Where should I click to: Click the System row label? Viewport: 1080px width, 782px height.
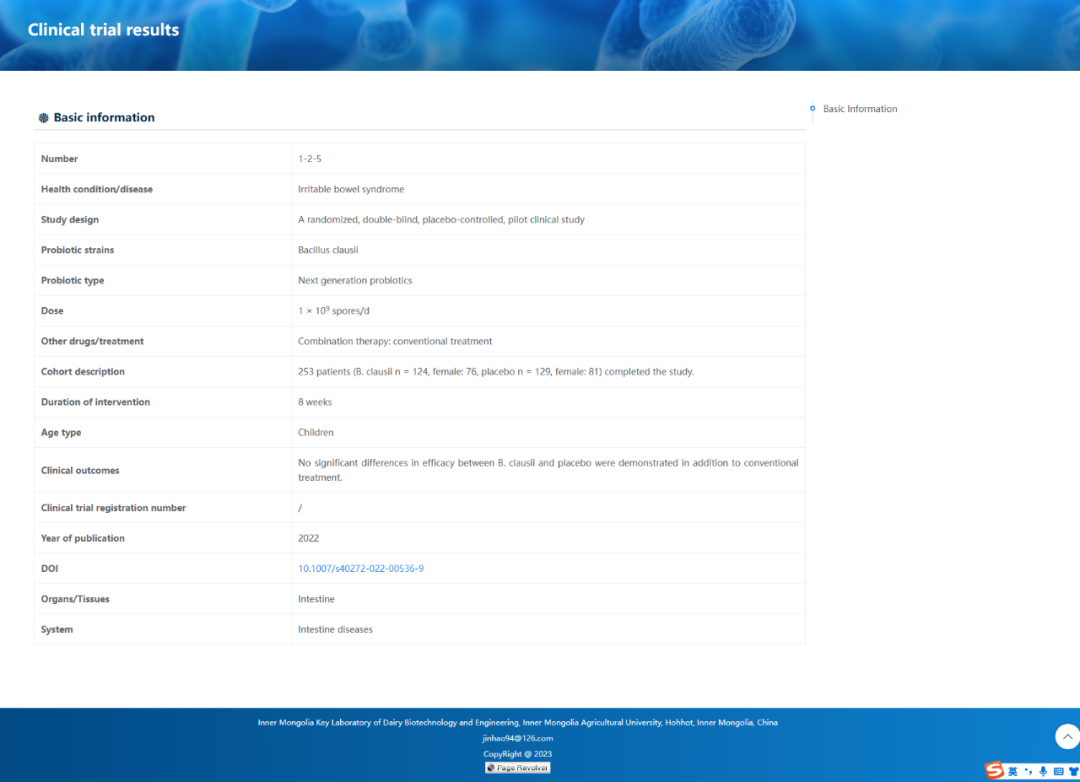tap(56, 629)
